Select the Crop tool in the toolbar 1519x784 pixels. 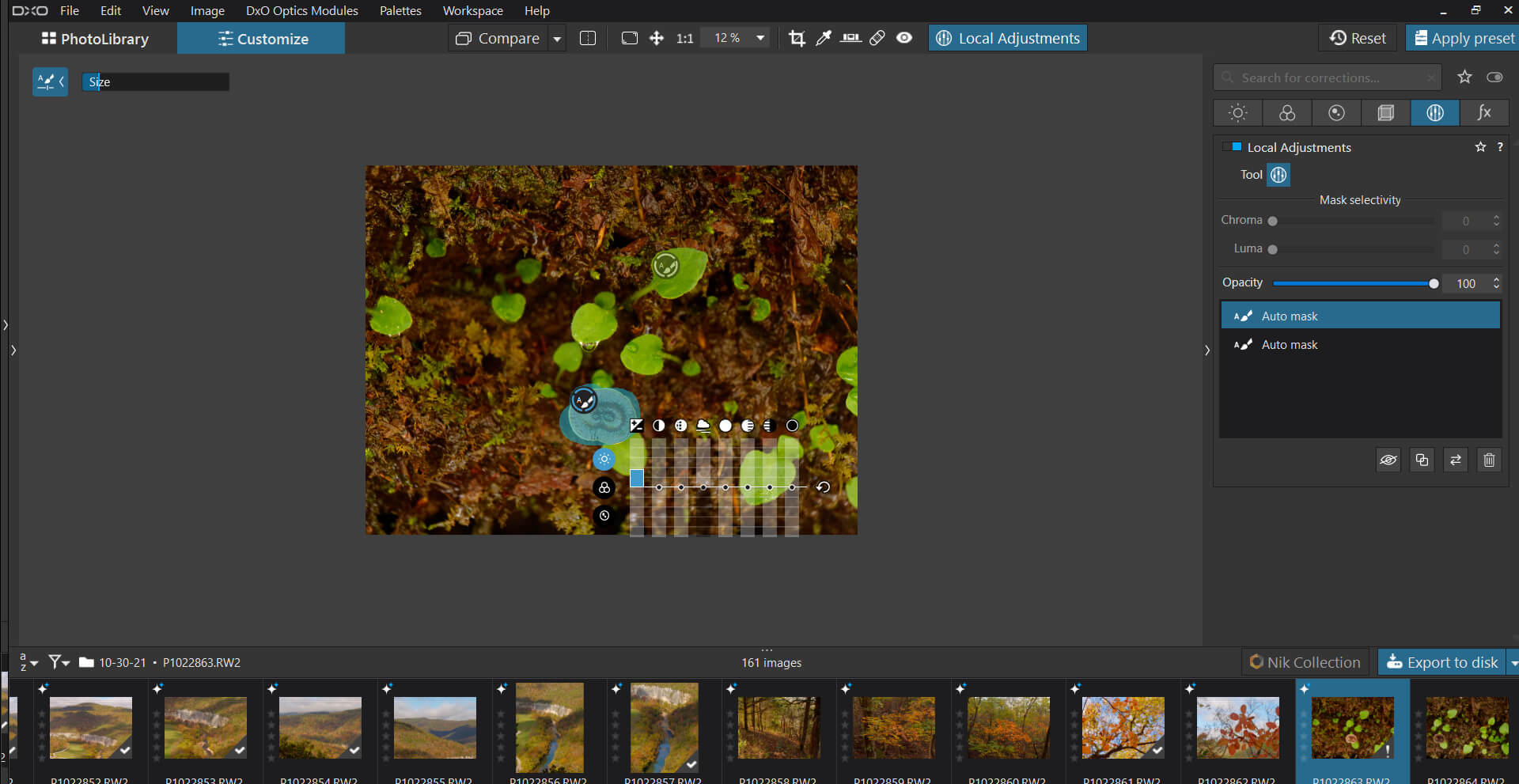coord(797,38)
